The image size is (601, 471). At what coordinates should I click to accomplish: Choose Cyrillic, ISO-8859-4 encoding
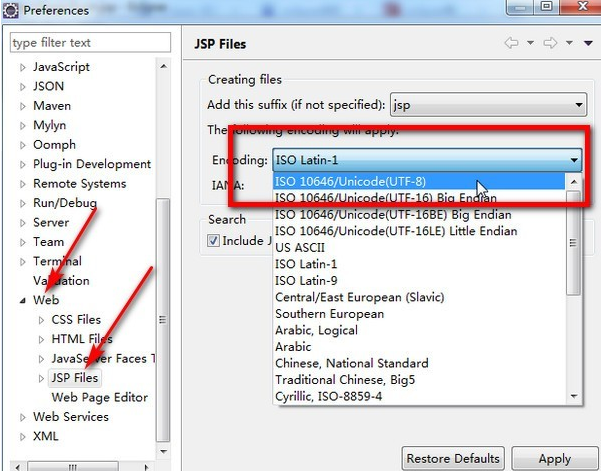click(419, 396)
